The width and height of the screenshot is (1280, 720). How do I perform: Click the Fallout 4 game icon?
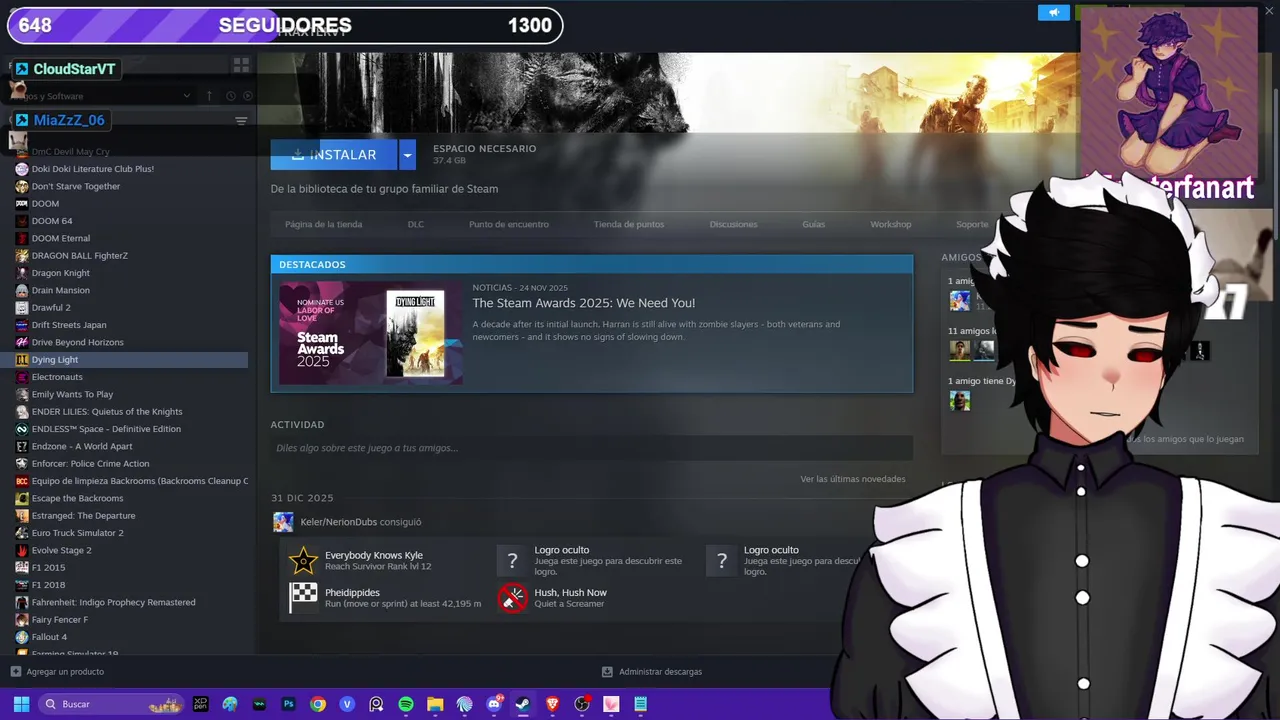tap(22, 637)
